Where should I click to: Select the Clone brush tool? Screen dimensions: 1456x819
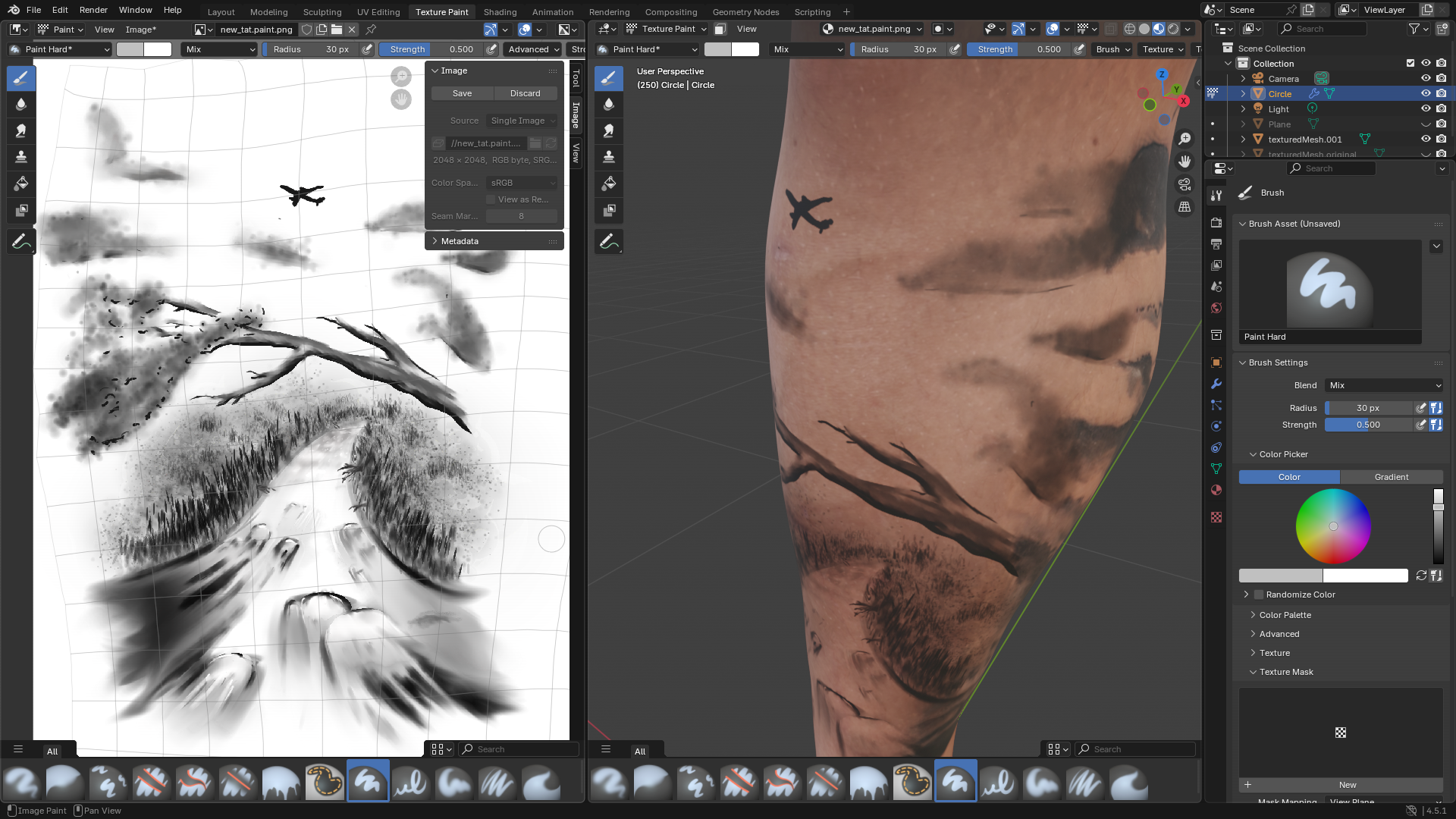tap(20, 157)
